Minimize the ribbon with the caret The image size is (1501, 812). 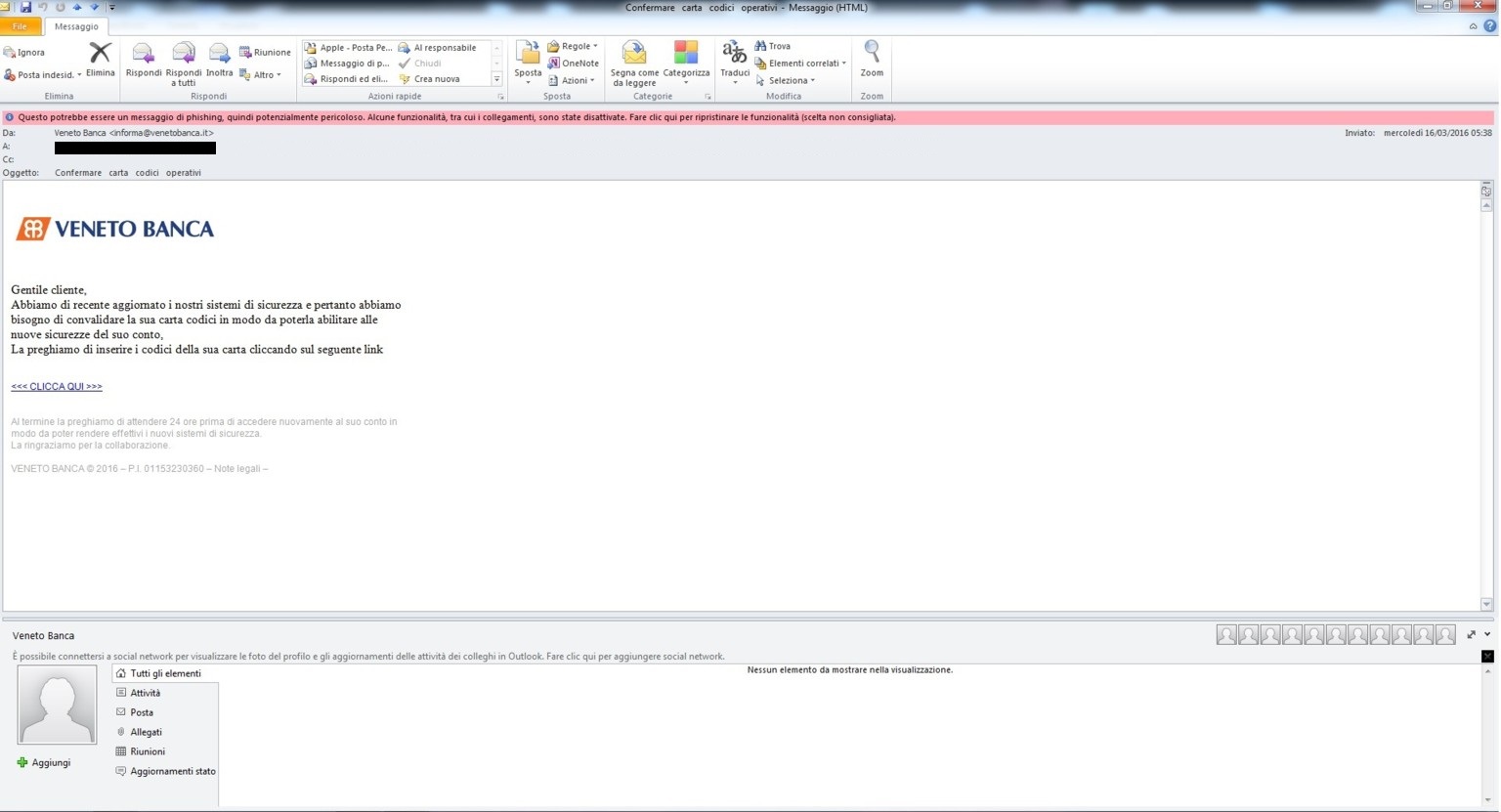click(1473, 26)
